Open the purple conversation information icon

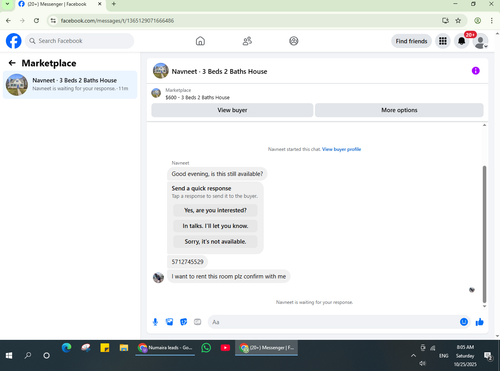tap(476, 71)
